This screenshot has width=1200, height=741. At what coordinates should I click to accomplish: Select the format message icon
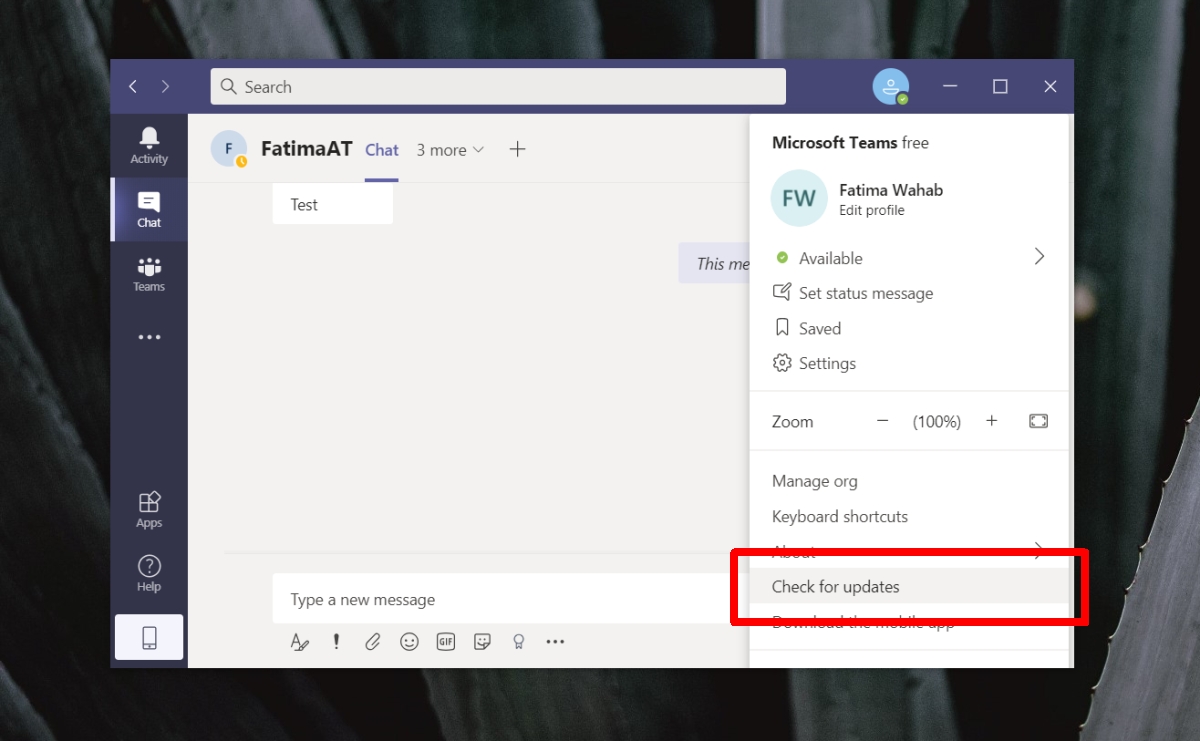click(299, 642)
